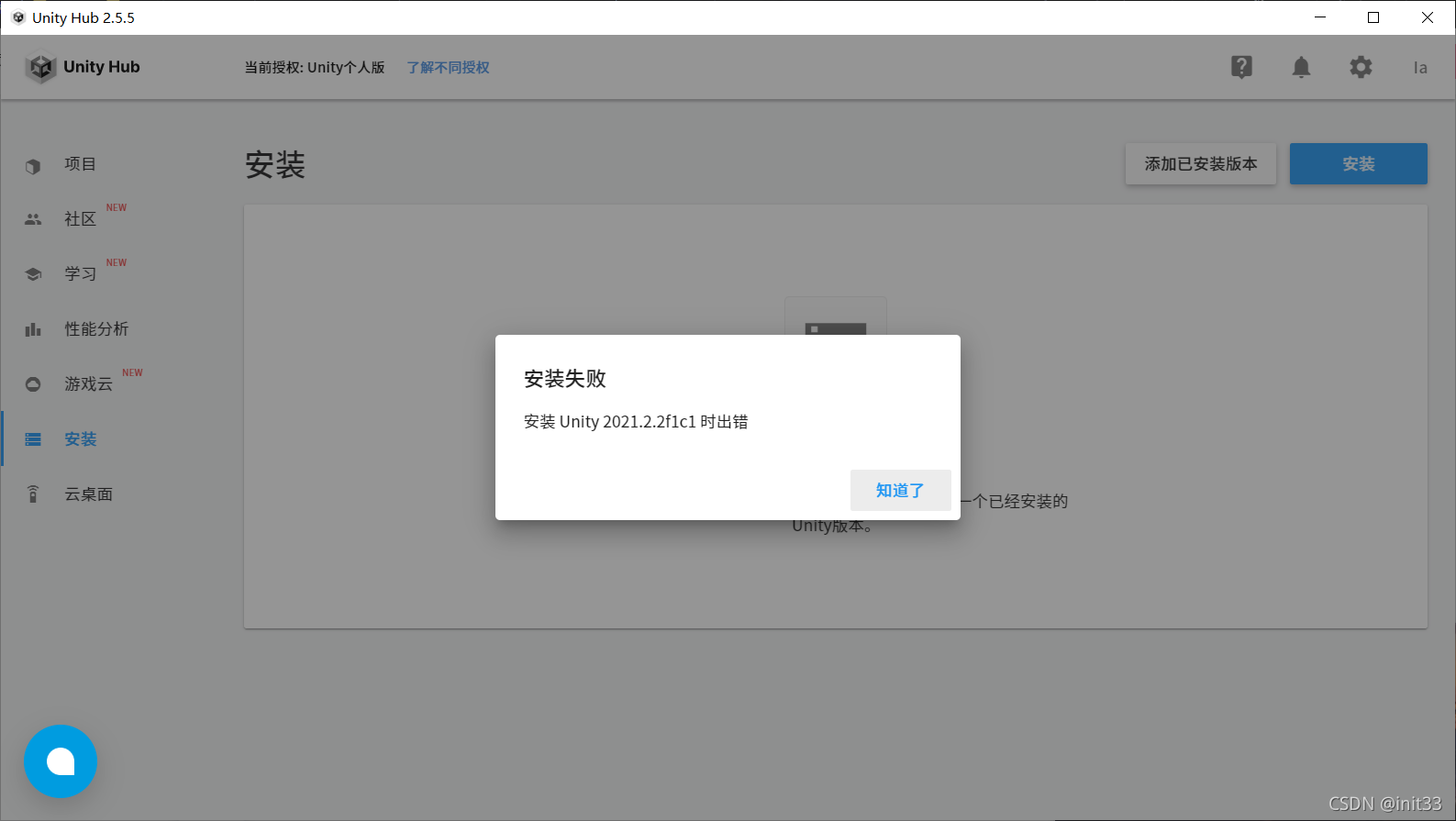Viewport: 1456px width, 821px height.
Task: Minimize the Unity Hub window
Action: [1320, 17]
